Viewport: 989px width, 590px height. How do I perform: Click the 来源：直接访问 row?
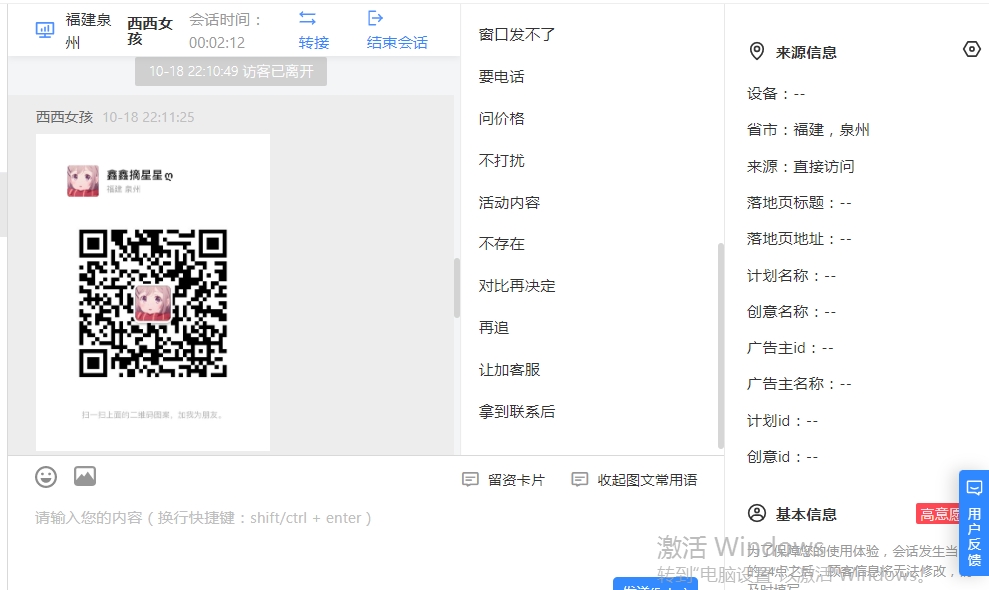800,167
